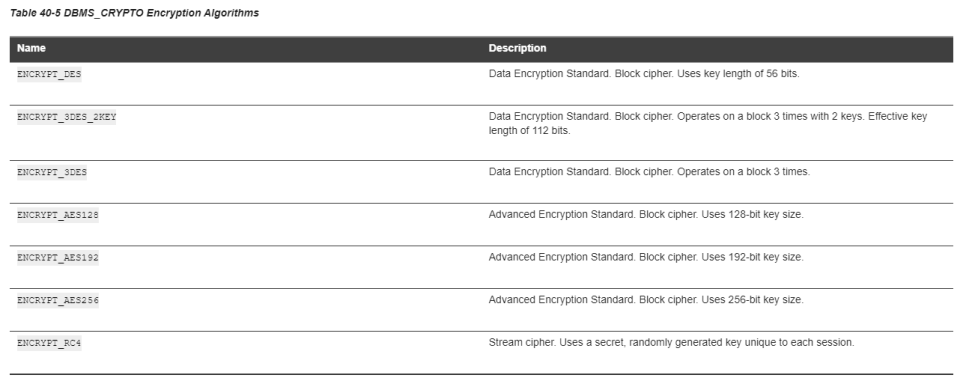Select the ENCRYPT_AES128 name cell
This screenshot has width=966, height=387.
tap(58, 215)
